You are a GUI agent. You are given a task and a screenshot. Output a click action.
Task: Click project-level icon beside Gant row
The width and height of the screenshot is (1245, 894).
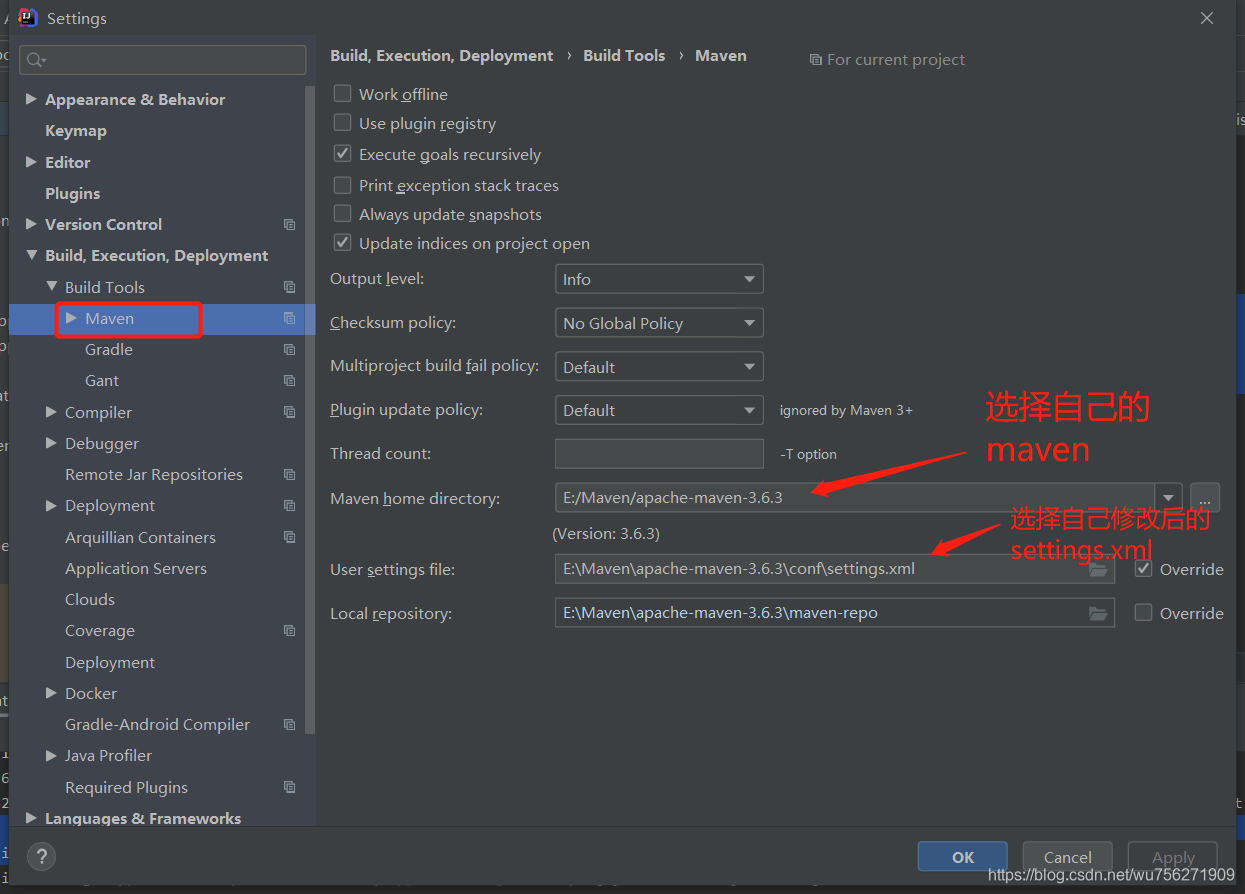click(x=289, y=381)
